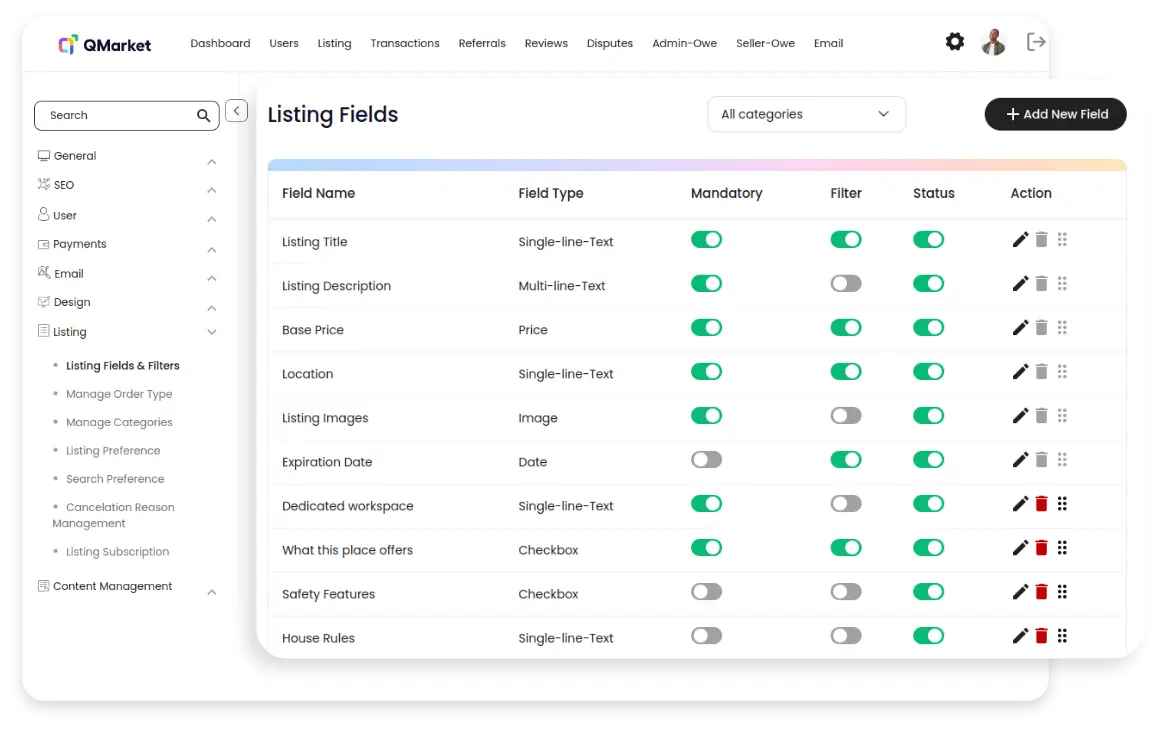The height and width of the screenshot is (729, 1163).
Task: Enable the Filter toggle for Listing Description
Action: [845, 284]
